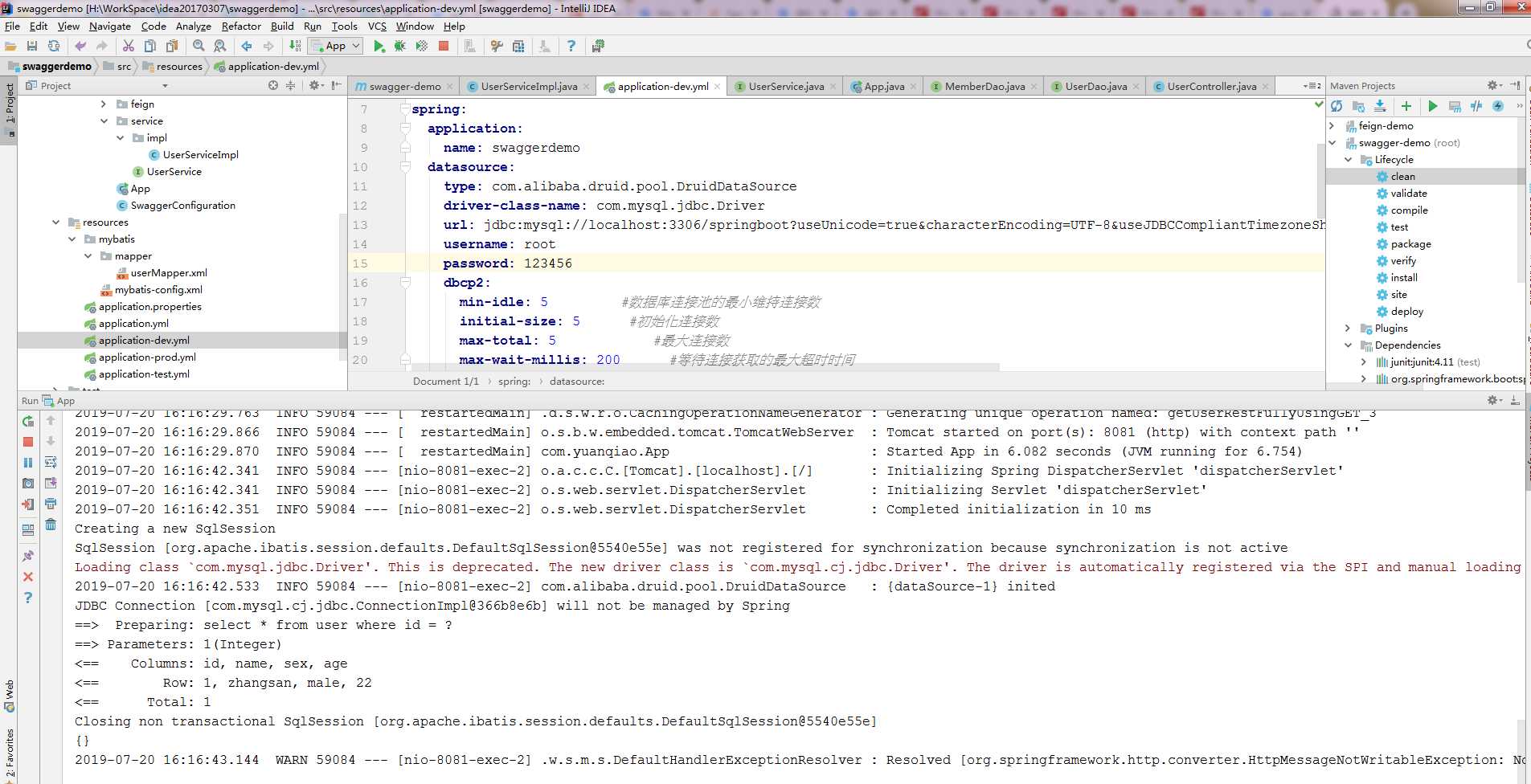The image size is (1531, 784).
Task: Click the Back navigation arrow
Action: [247, 47]
